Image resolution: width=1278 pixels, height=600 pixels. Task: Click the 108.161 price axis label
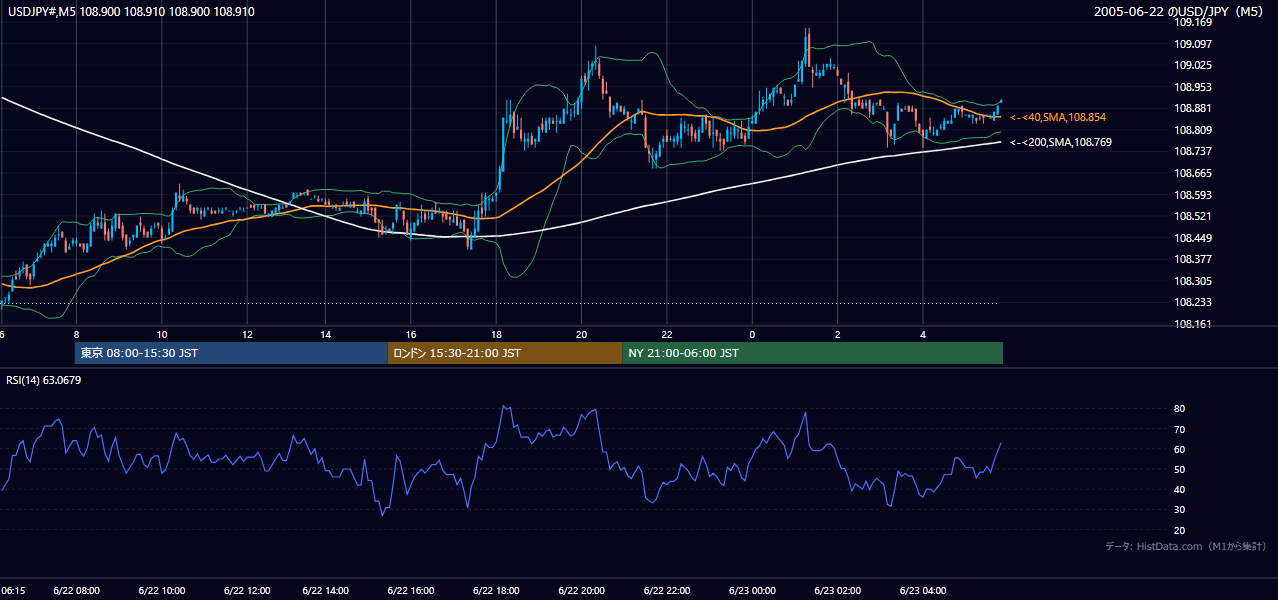(x=1191, y=324)
